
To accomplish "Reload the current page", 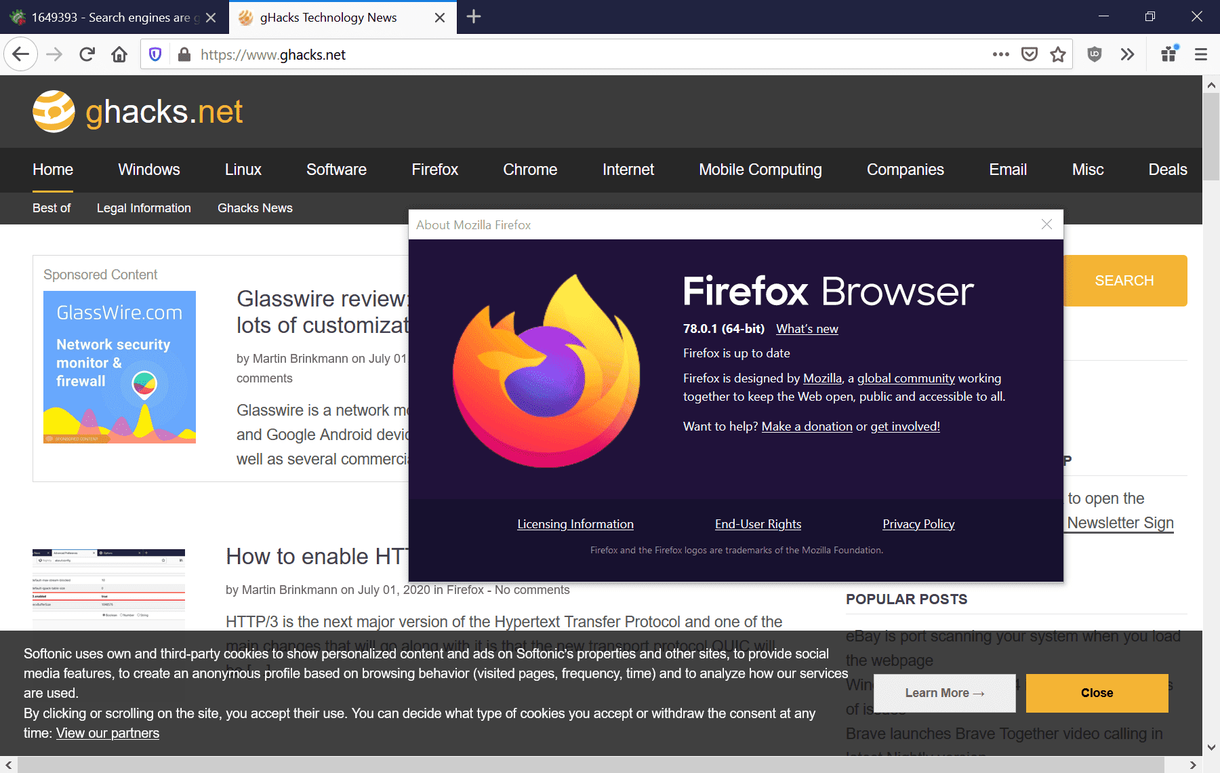I will click(87, 54).
